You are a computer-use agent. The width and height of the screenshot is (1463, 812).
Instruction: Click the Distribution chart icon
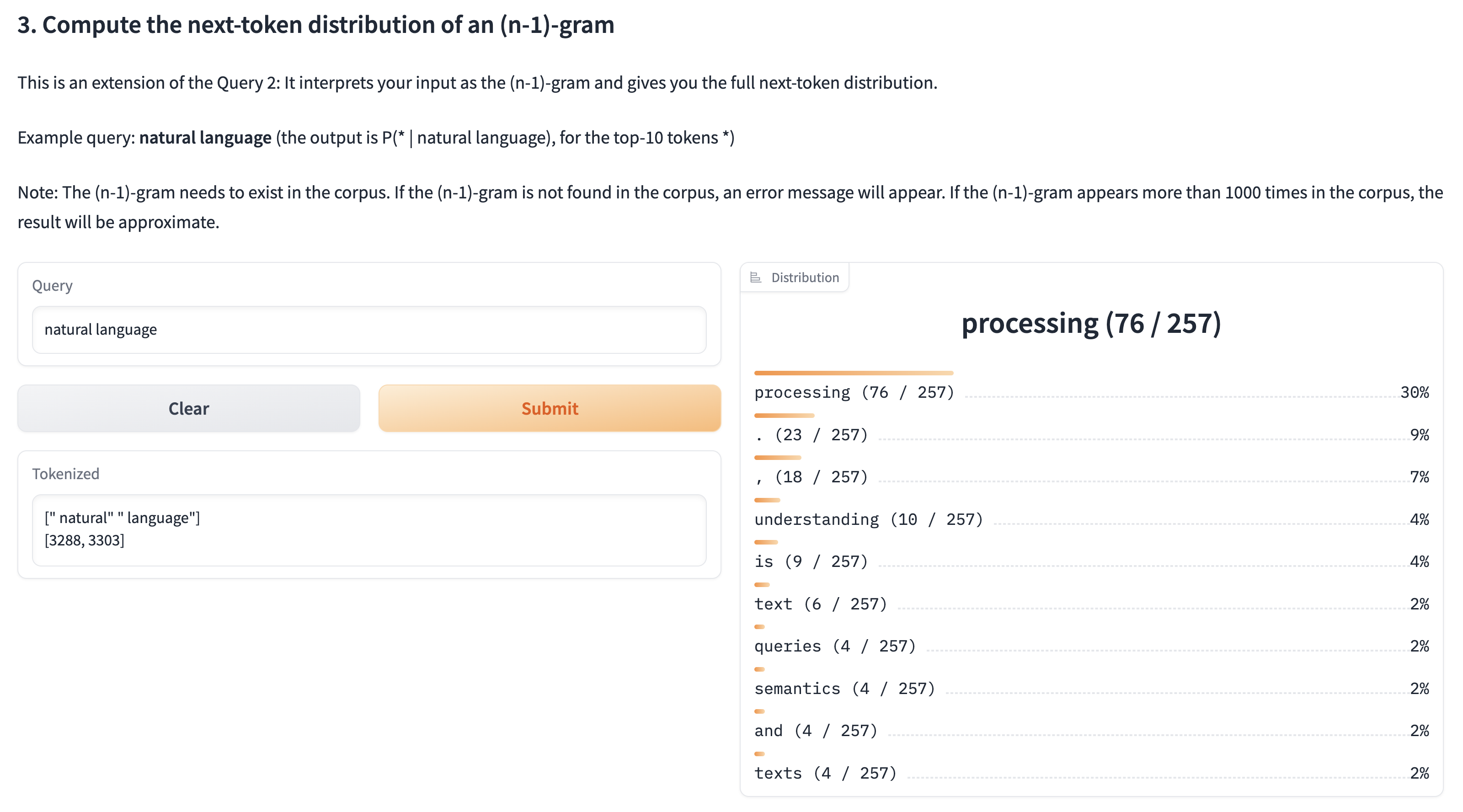755,278
